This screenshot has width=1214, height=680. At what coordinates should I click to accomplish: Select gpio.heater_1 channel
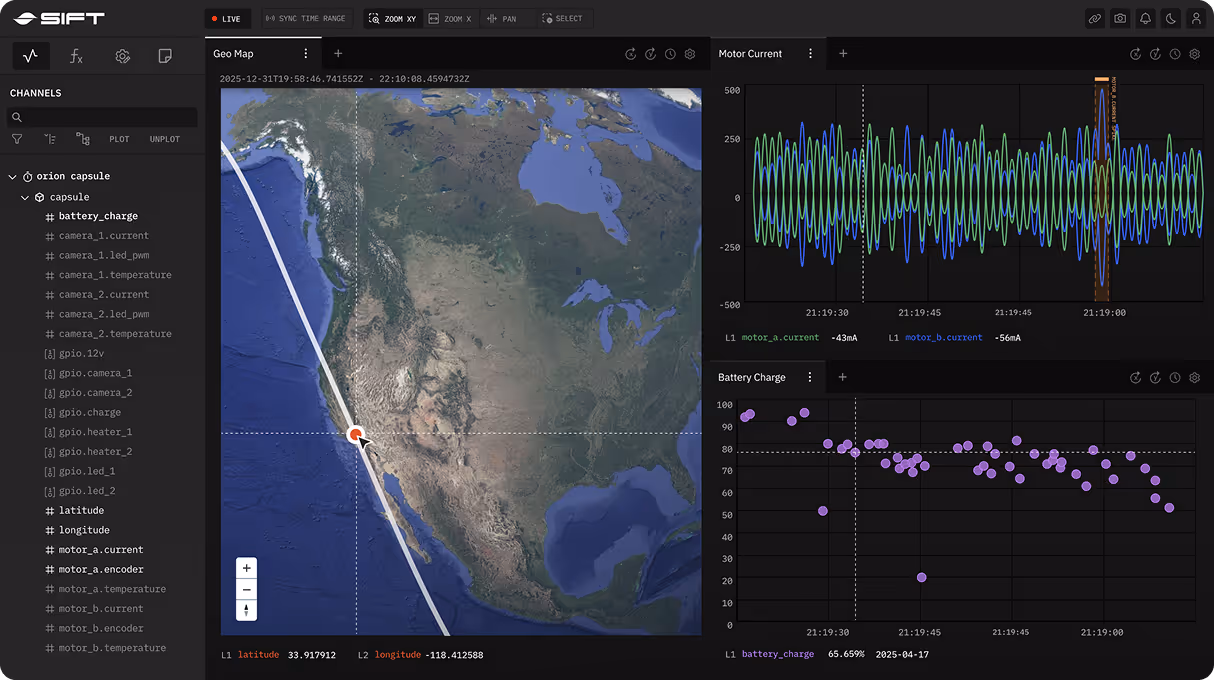coord(95,432)
